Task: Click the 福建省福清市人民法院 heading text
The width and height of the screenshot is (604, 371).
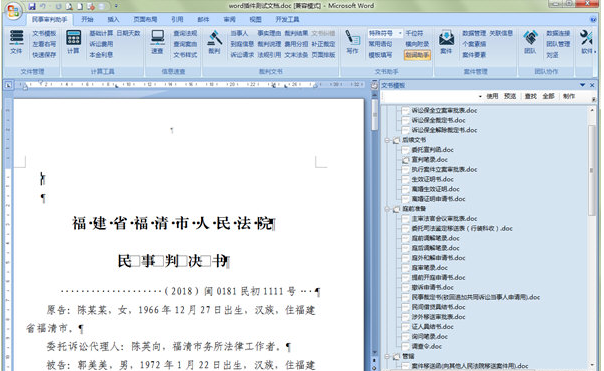Action: point(173,223)
